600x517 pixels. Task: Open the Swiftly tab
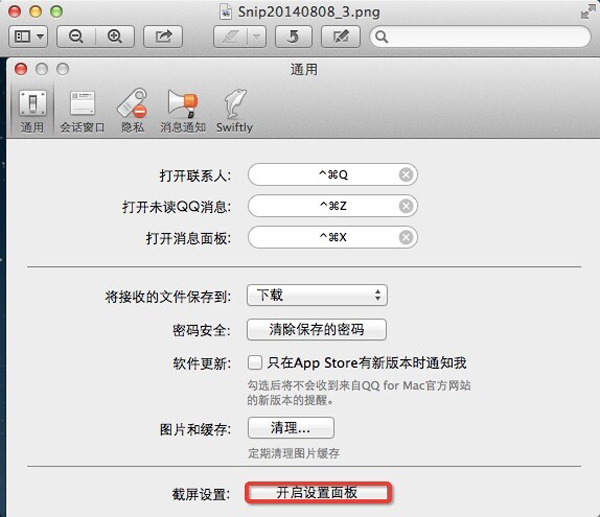point(234,111)
